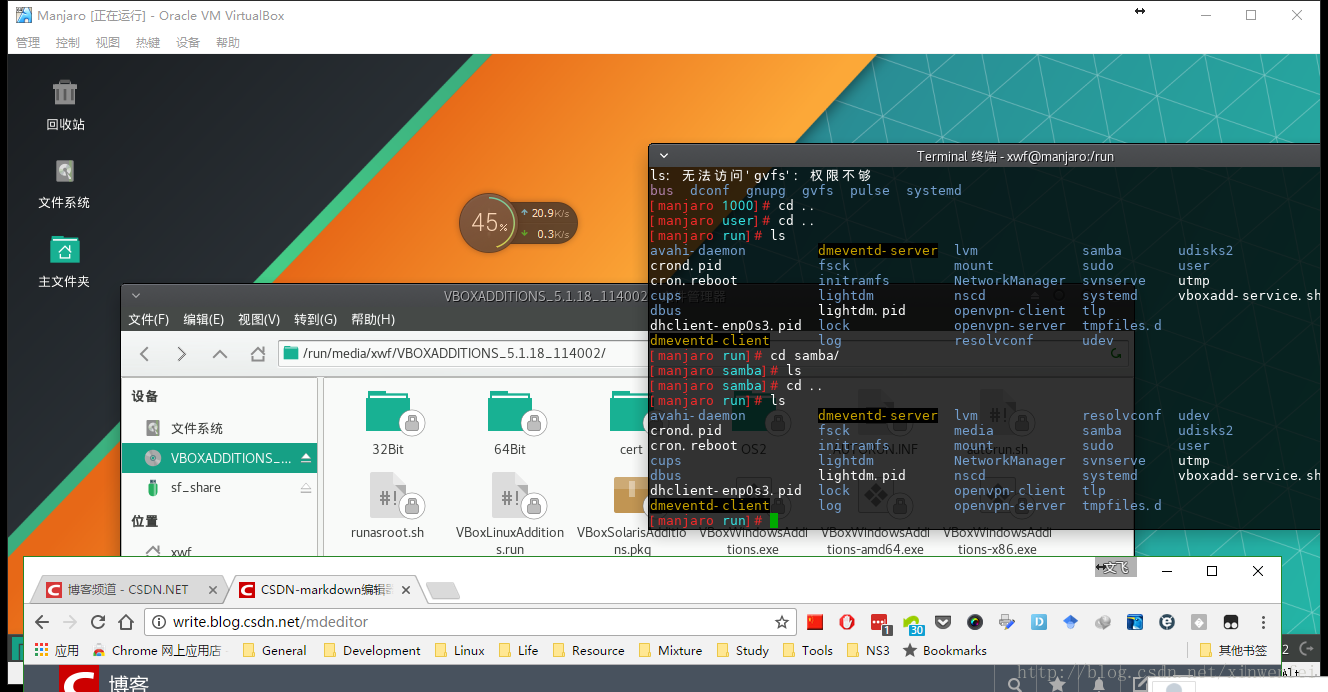1328x692 pixels.
Task: Open the Mixture bookmarks folder
Action: 670,650
